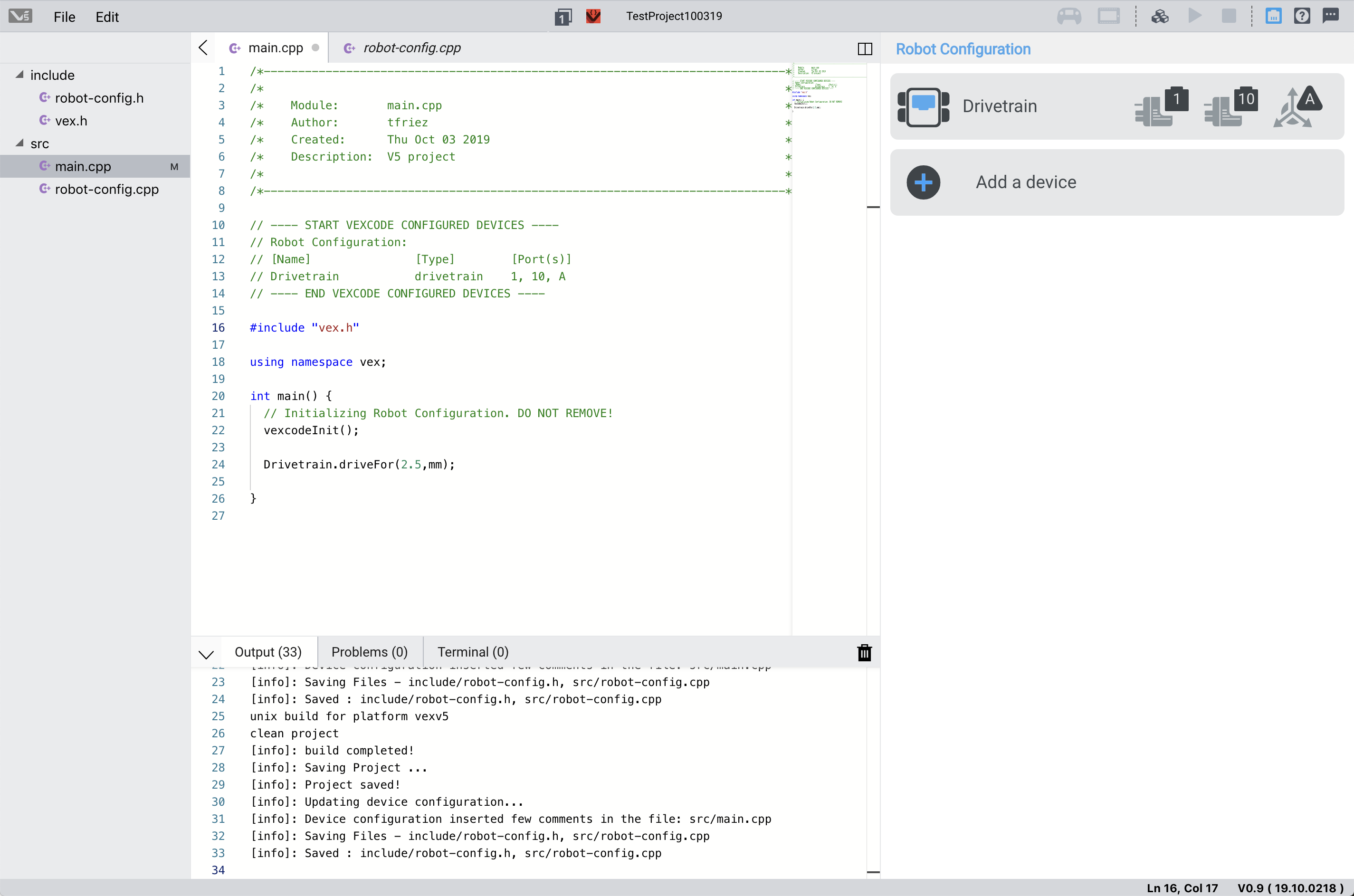Click the Drivetrain.driveFor(2.5,mm) line
Image resolution: width=1354 pixels, height=896 pixels.
[359, 465]
